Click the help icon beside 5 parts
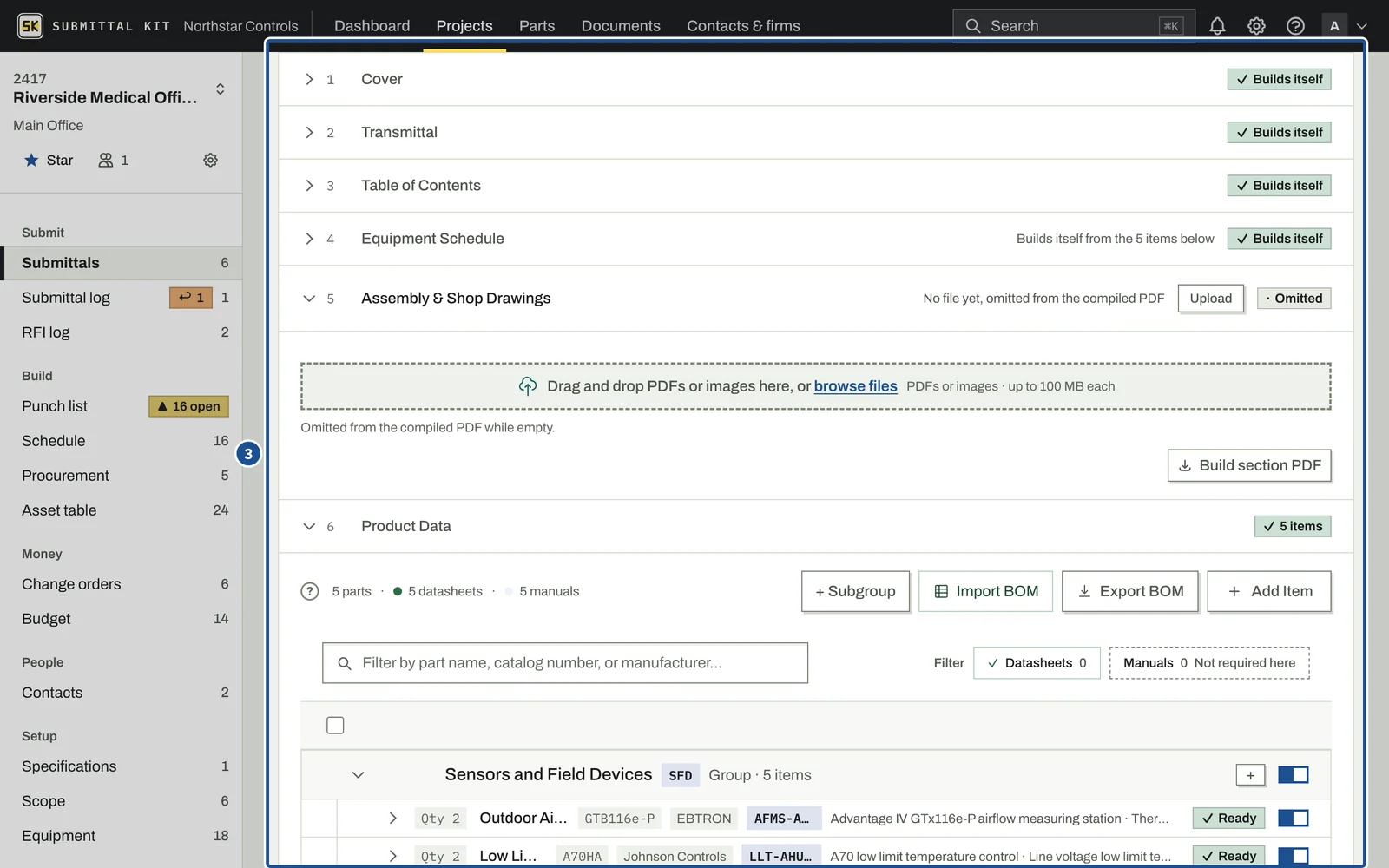Viewport: 1389px width, 868px height. click(x=310, y=591)
